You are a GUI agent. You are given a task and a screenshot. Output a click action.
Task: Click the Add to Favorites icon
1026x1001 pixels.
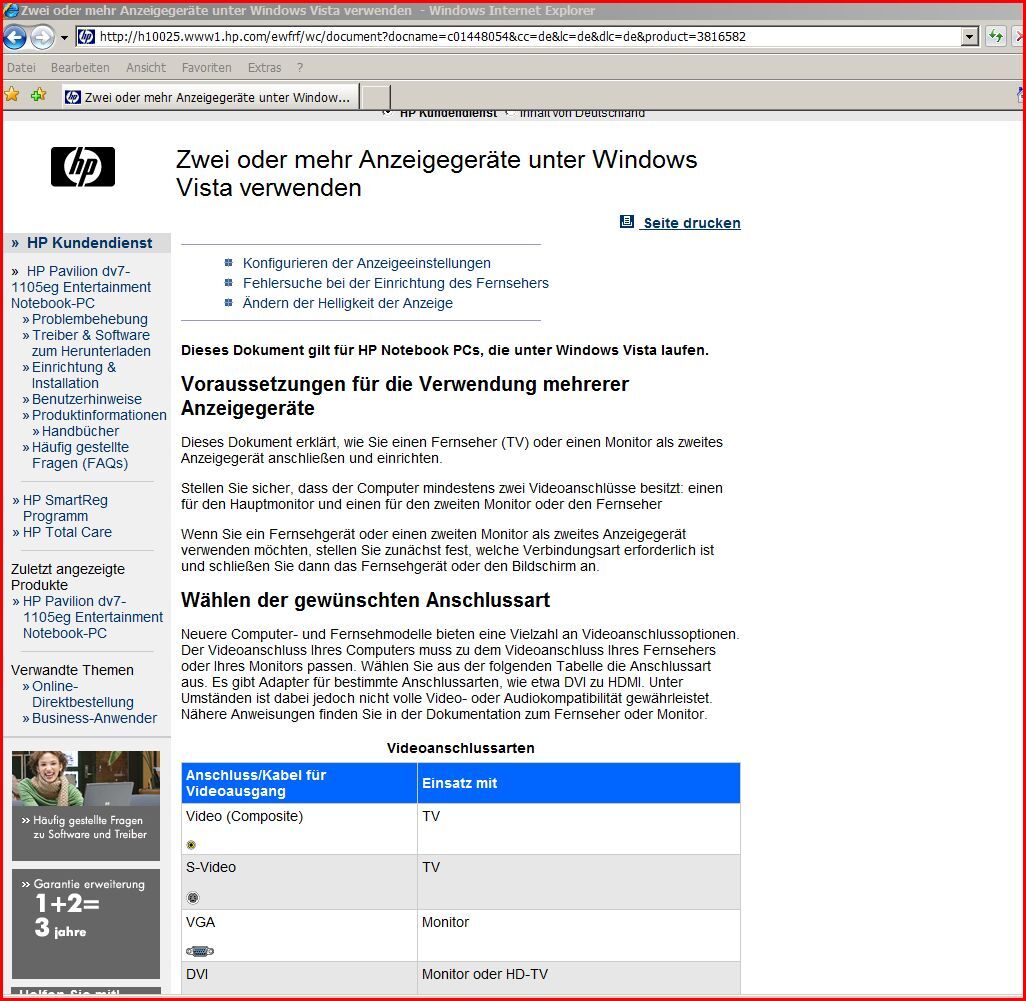[38, 95]
